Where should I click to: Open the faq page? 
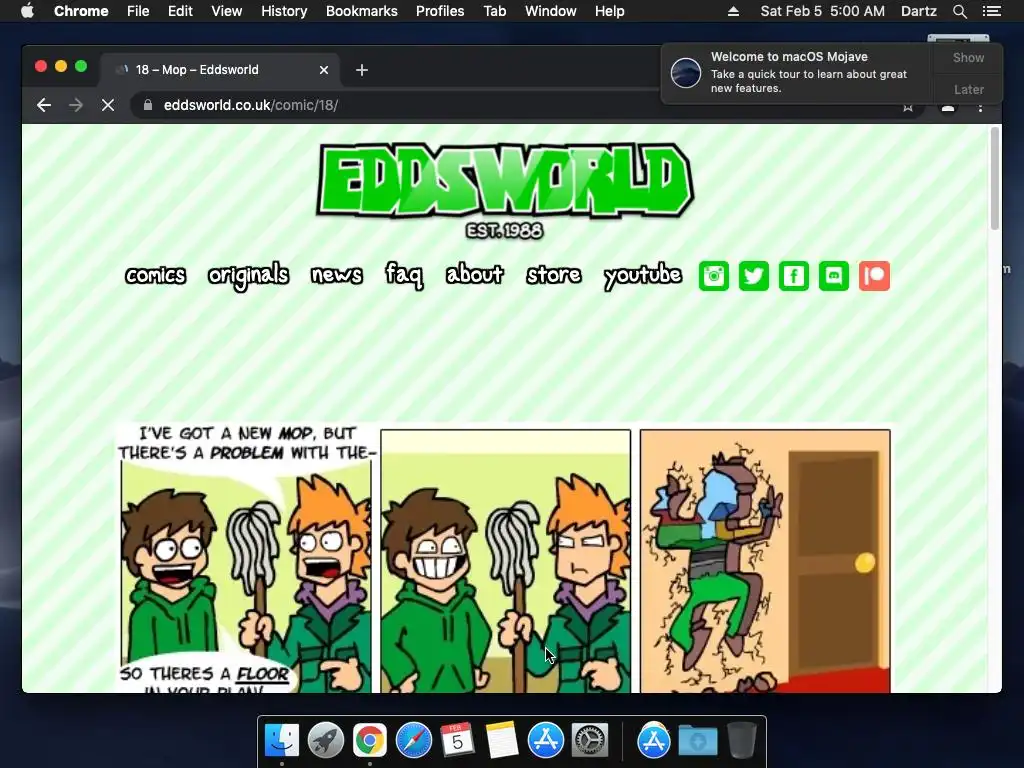(x=404, y=275)
